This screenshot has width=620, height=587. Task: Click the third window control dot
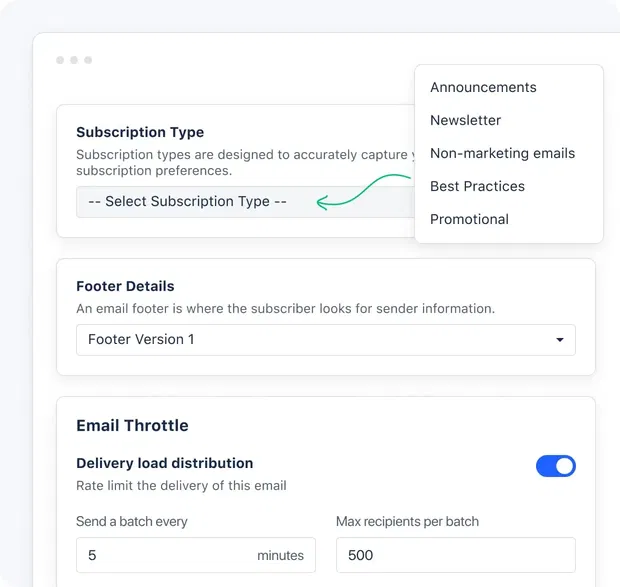(88, 60)
